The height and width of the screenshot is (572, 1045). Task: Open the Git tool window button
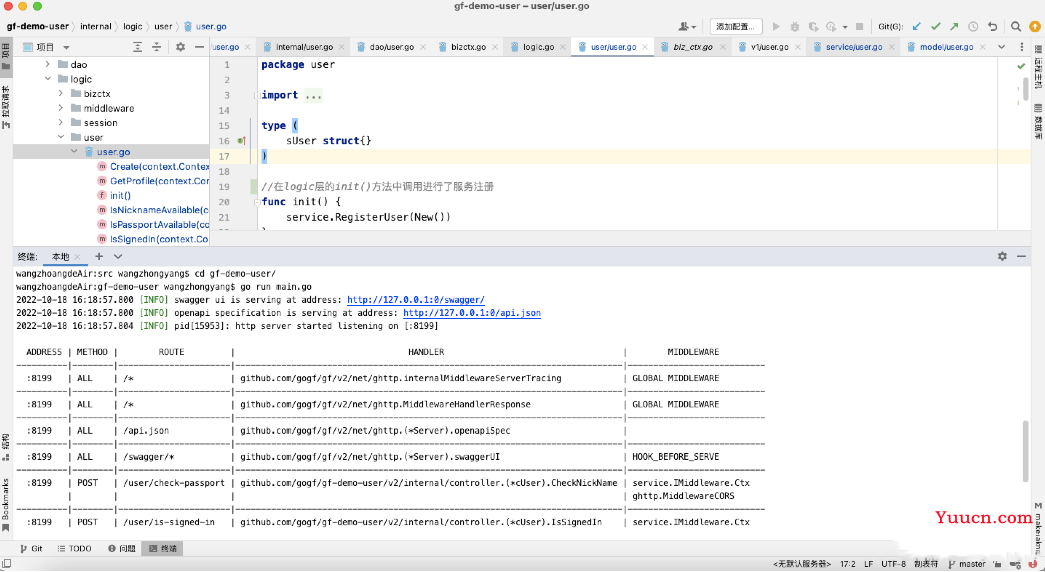(31, 549)
